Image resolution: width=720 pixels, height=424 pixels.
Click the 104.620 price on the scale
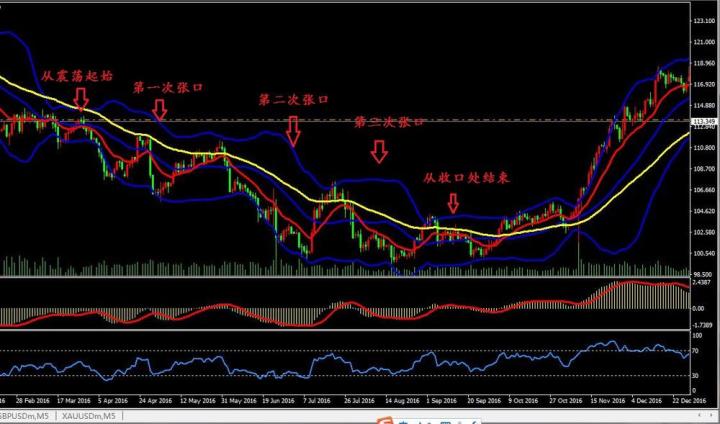[704, 211]
